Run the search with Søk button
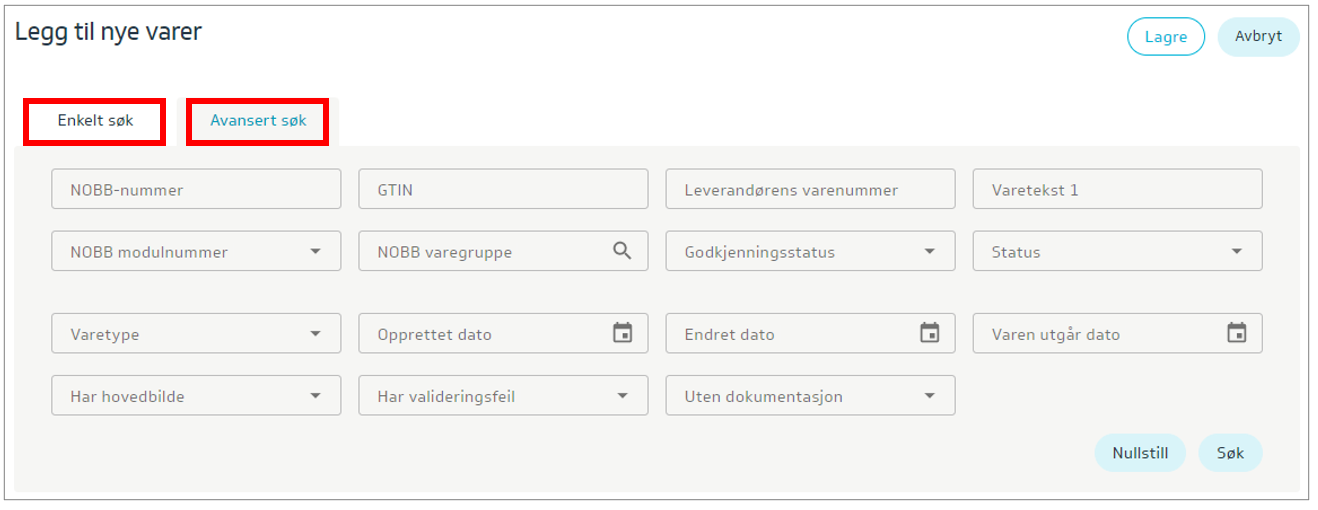1318x510 pixels. click(1230, 453)
